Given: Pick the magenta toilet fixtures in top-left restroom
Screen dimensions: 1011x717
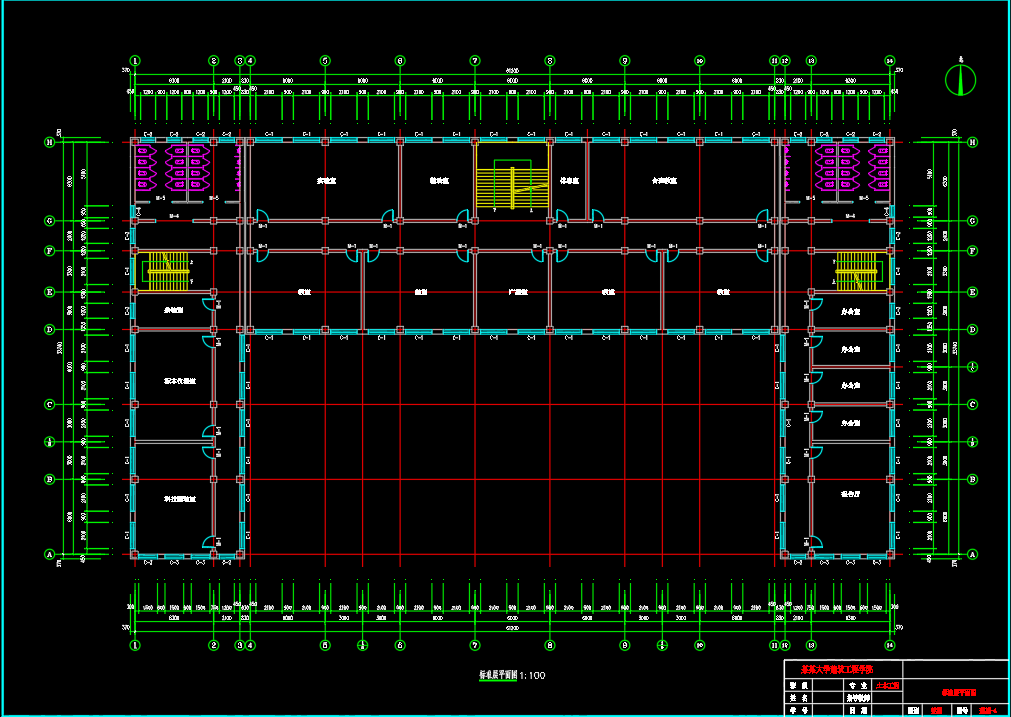Looking at the screenshot, I should point(176,167).
